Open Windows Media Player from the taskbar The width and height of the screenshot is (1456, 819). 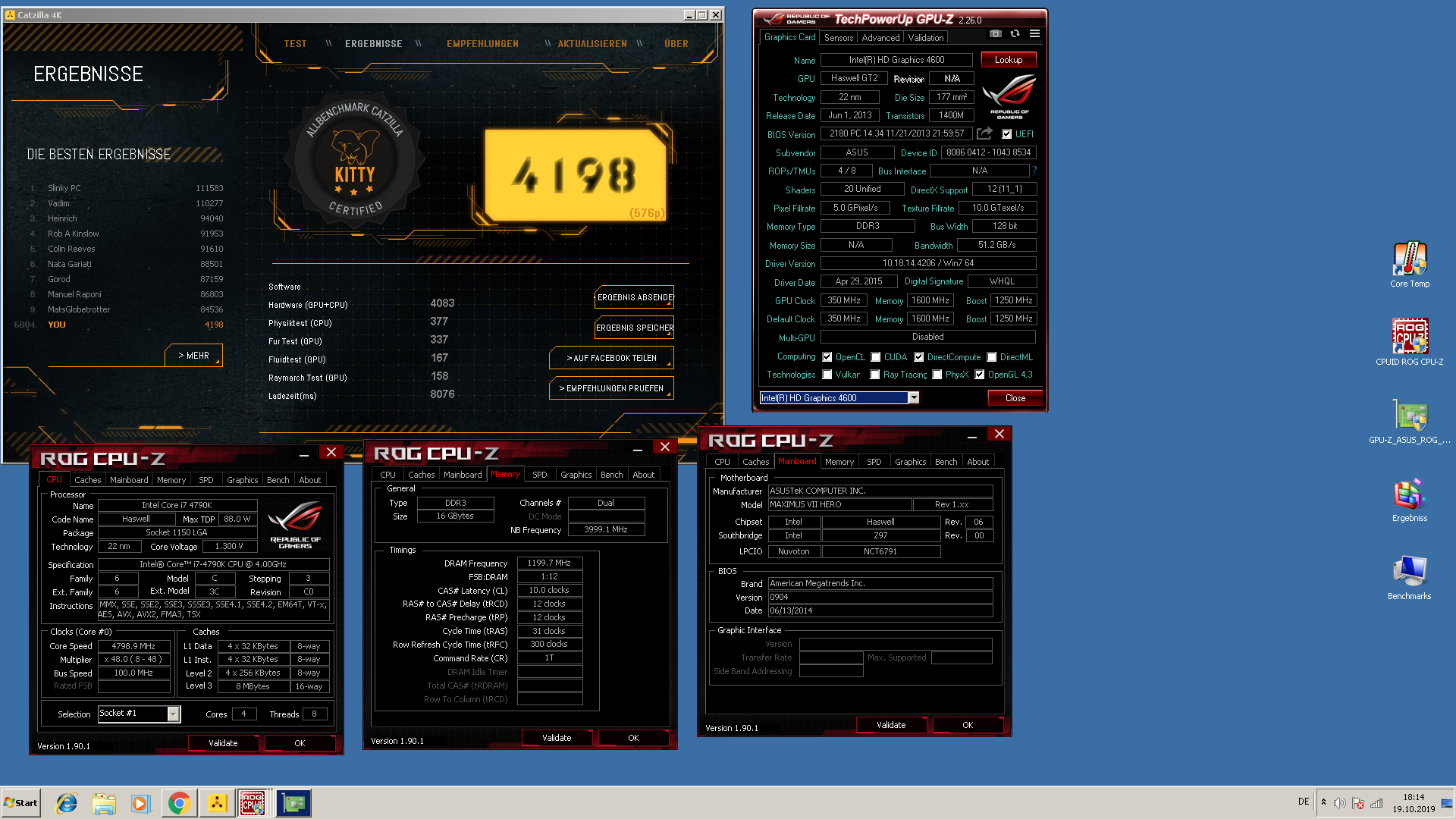click(140, 803)
